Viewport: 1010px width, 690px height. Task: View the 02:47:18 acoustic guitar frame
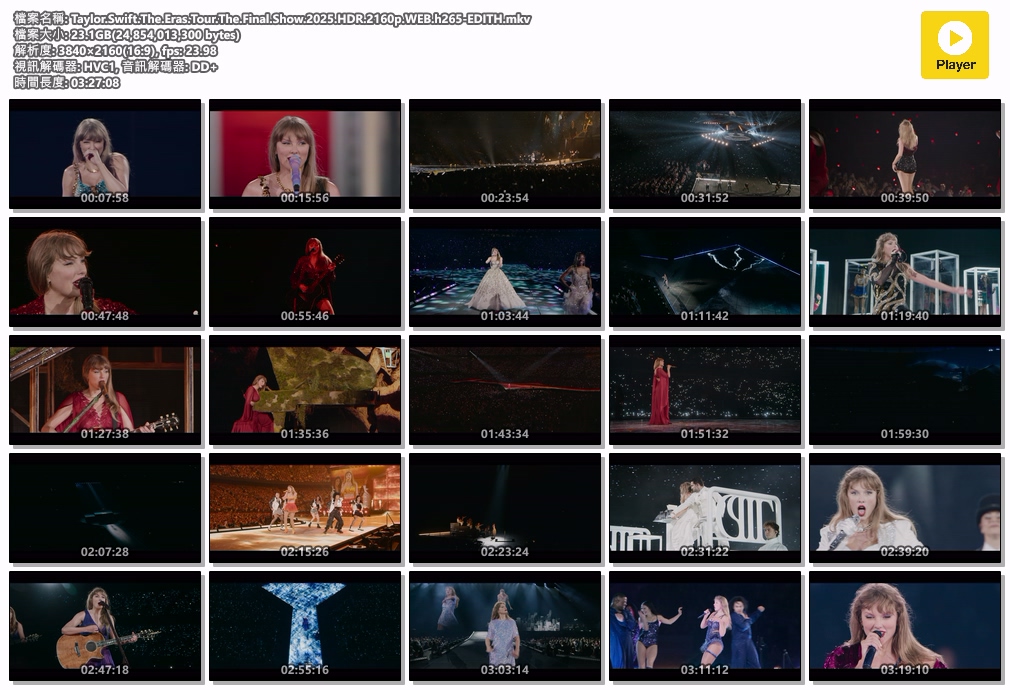(105, 626)
